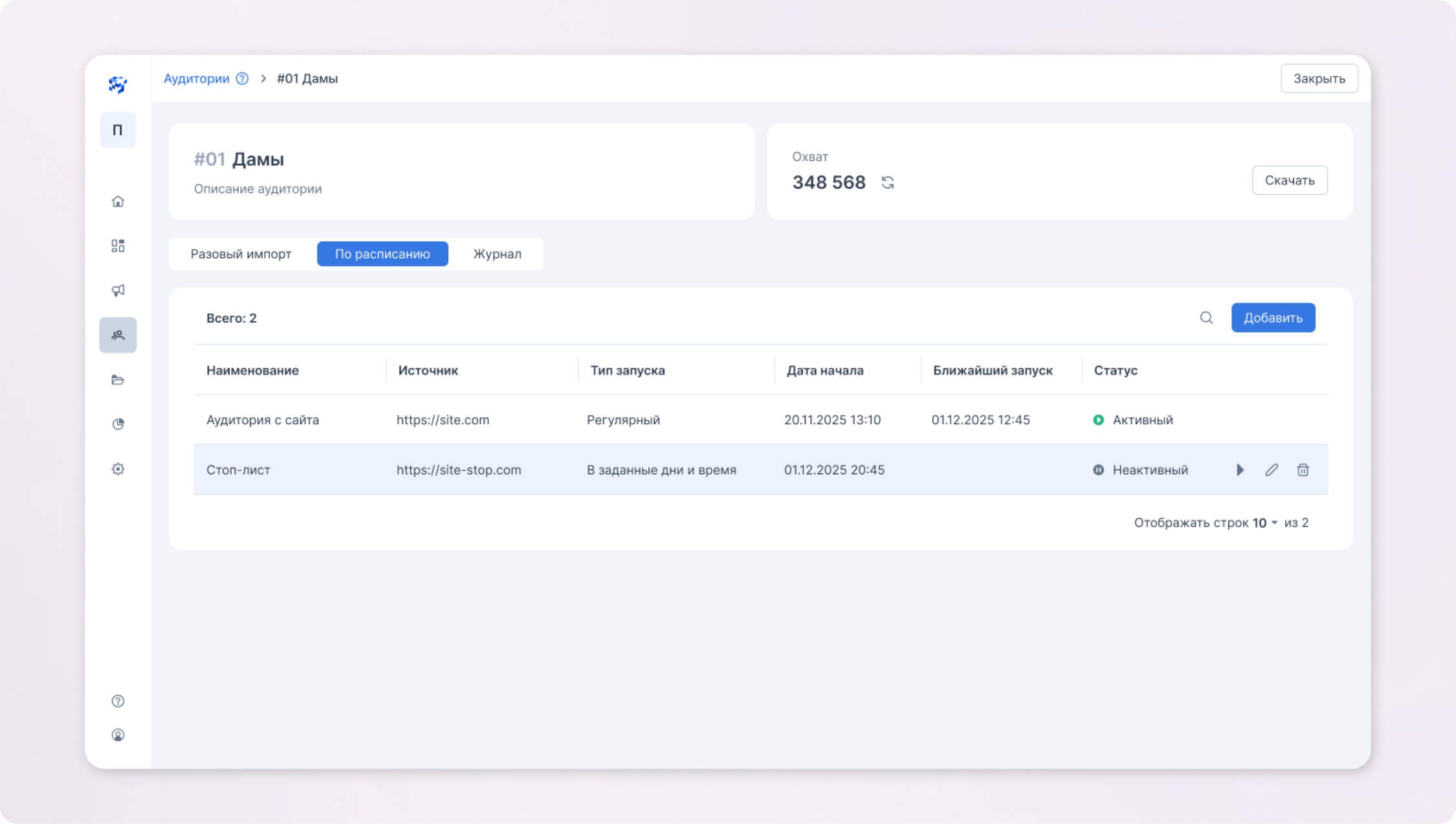
Task: Go to Home via sidebar house icon
Action: point(118,201)
